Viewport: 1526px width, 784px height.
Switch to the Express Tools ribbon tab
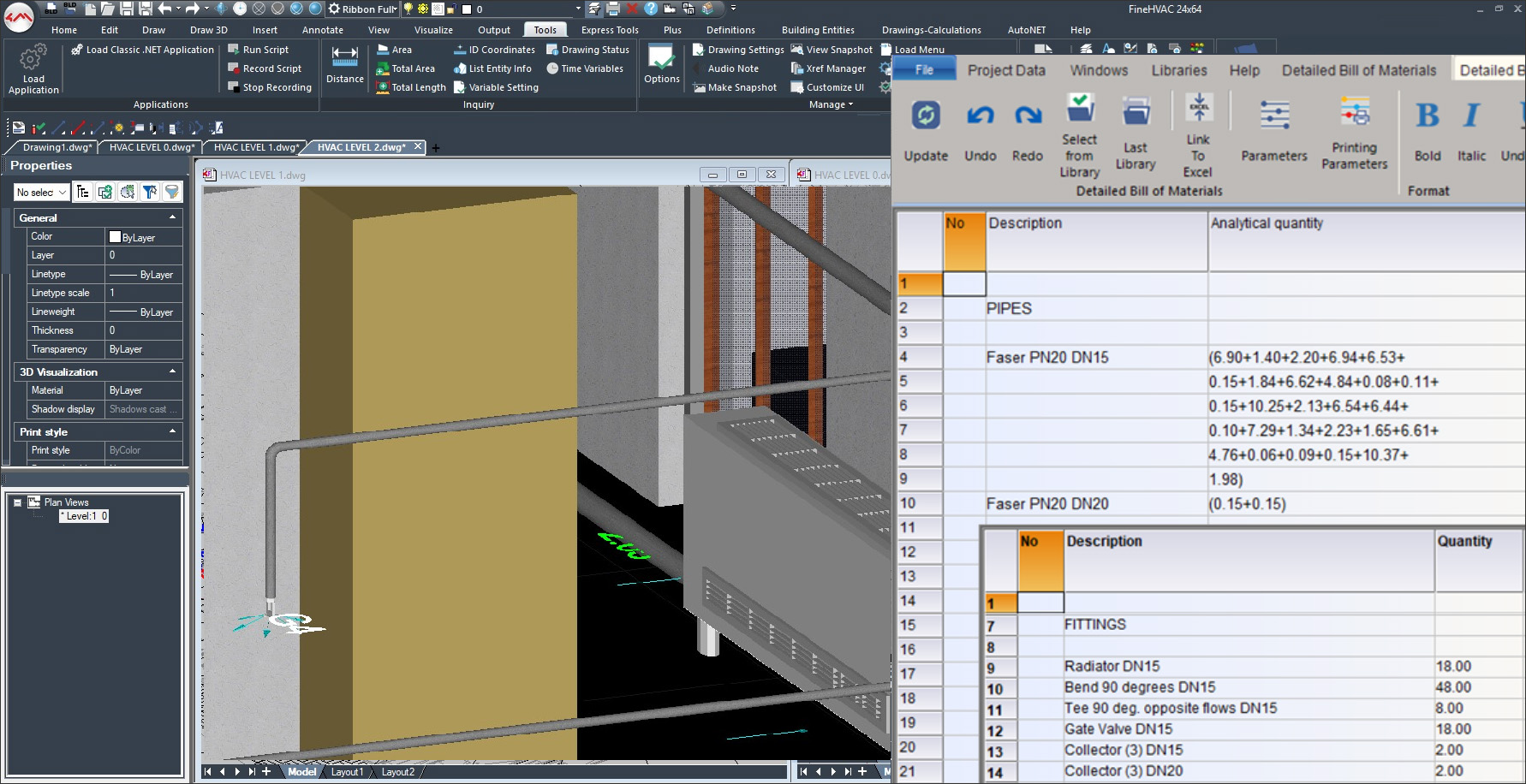(x=609, y=30)
